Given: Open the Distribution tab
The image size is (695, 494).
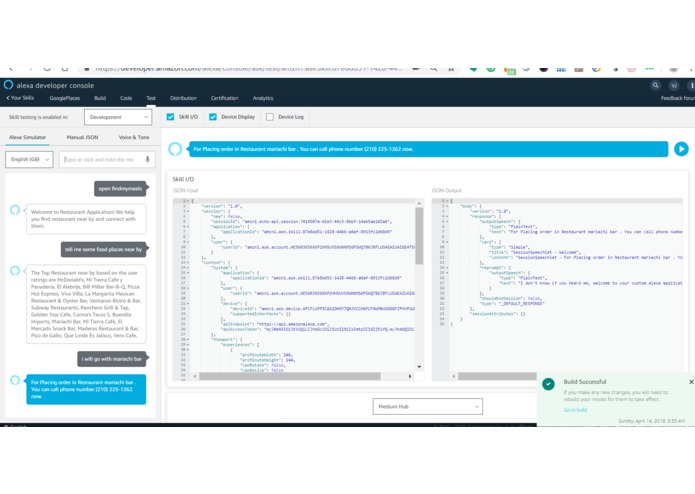Looking at the screenshot, I should (183, 98).
